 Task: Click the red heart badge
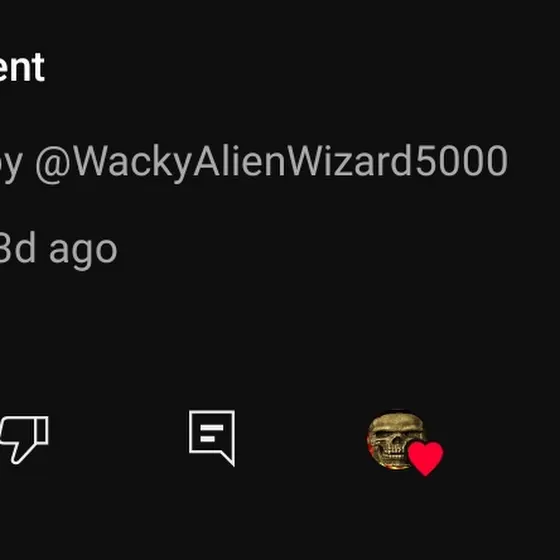tap(425, 459)
